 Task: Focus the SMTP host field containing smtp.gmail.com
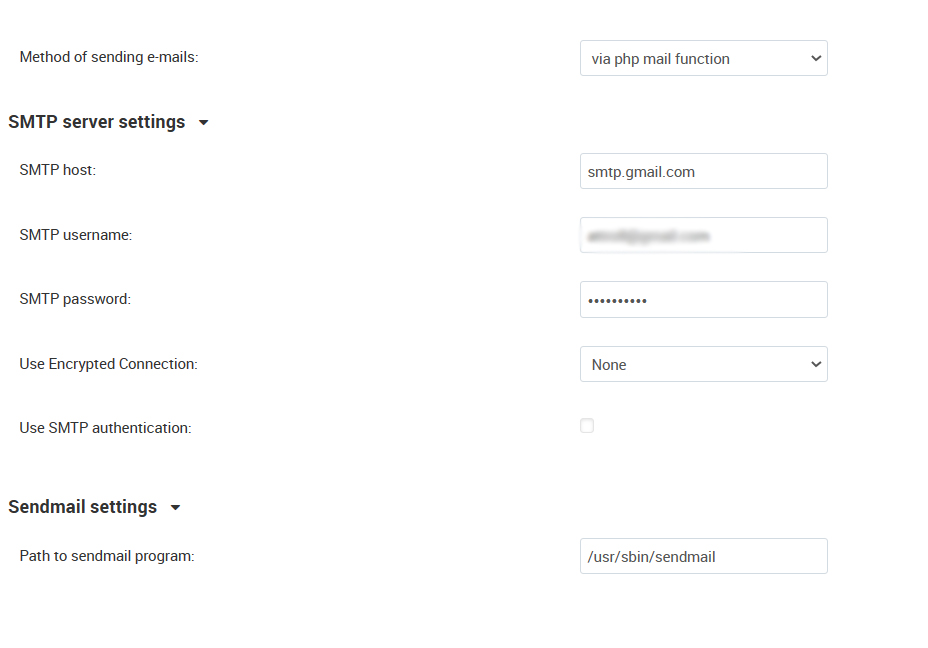pyautogui.click(x=704, y=171)
